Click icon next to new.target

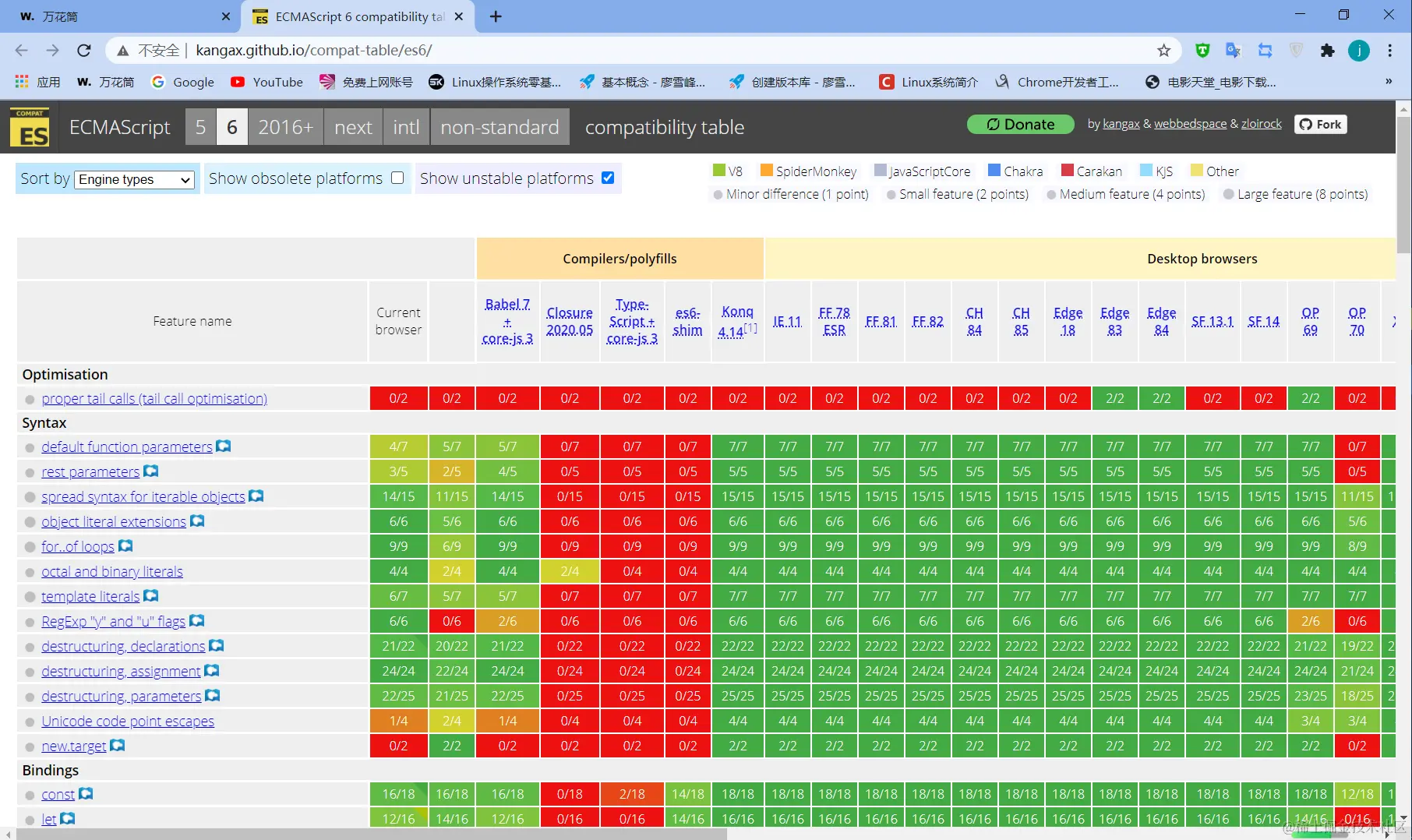(x=118, y=745)
